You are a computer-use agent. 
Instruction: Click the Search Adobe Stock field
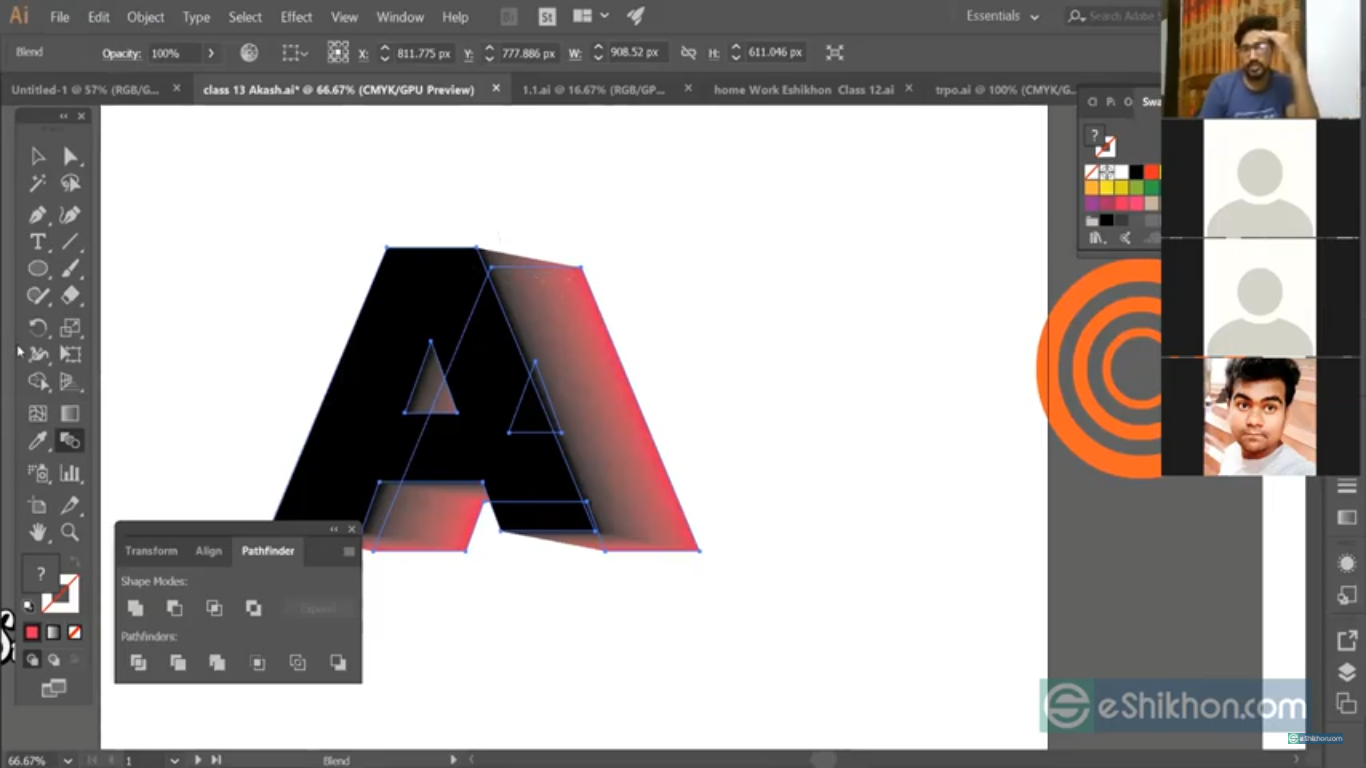tap(1120, 16)
